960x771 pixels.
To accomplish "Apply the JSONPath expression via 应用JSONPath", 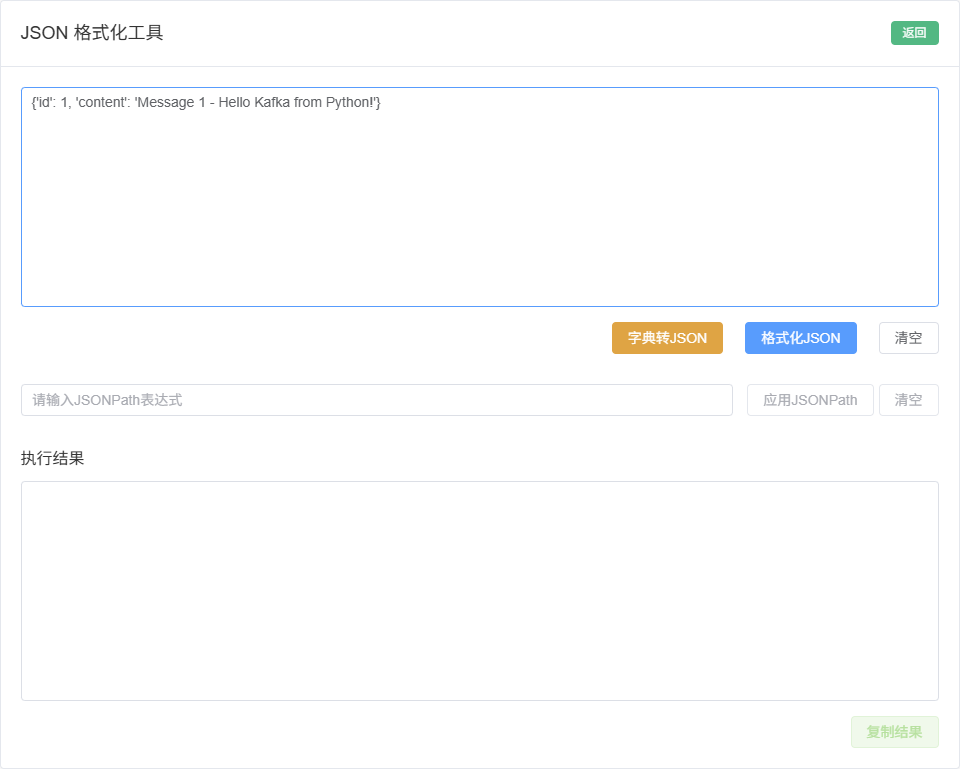I will pos(810,400).
